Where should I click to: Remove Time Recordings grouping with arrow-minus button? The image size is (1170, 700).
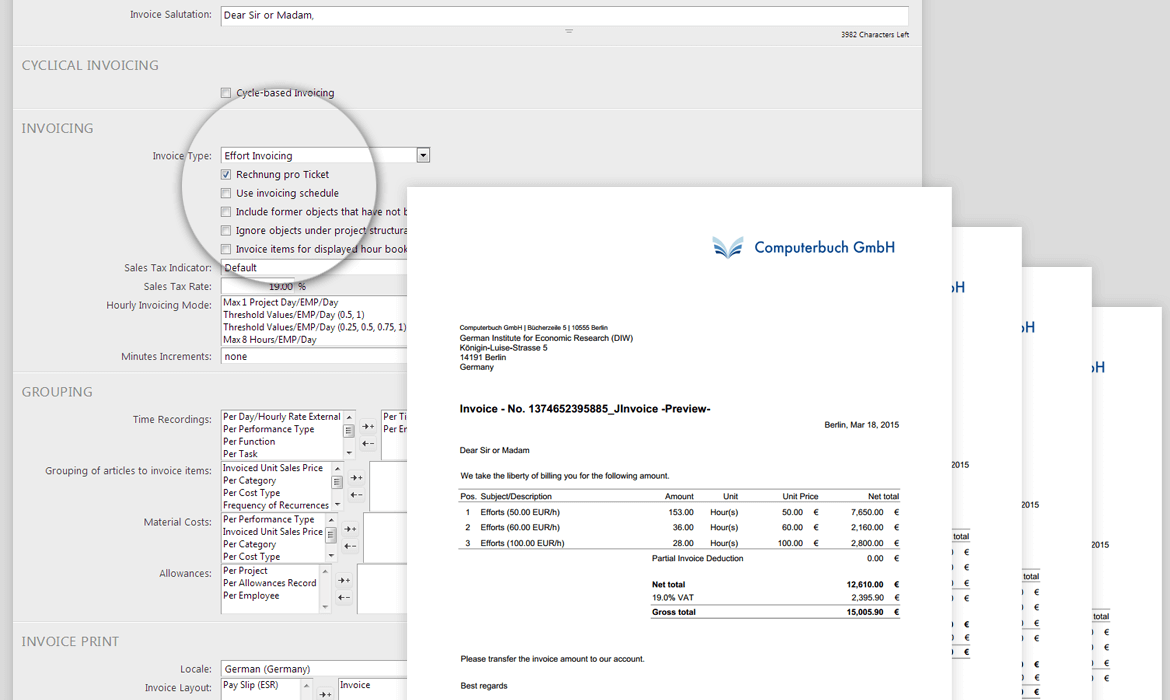tap(368, 443)
